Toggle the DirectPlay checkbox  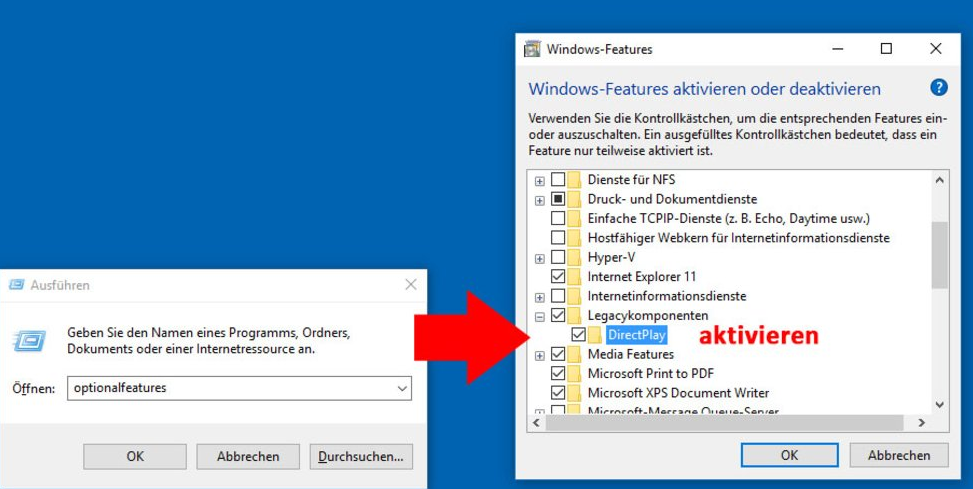click(x=578, y=334)
